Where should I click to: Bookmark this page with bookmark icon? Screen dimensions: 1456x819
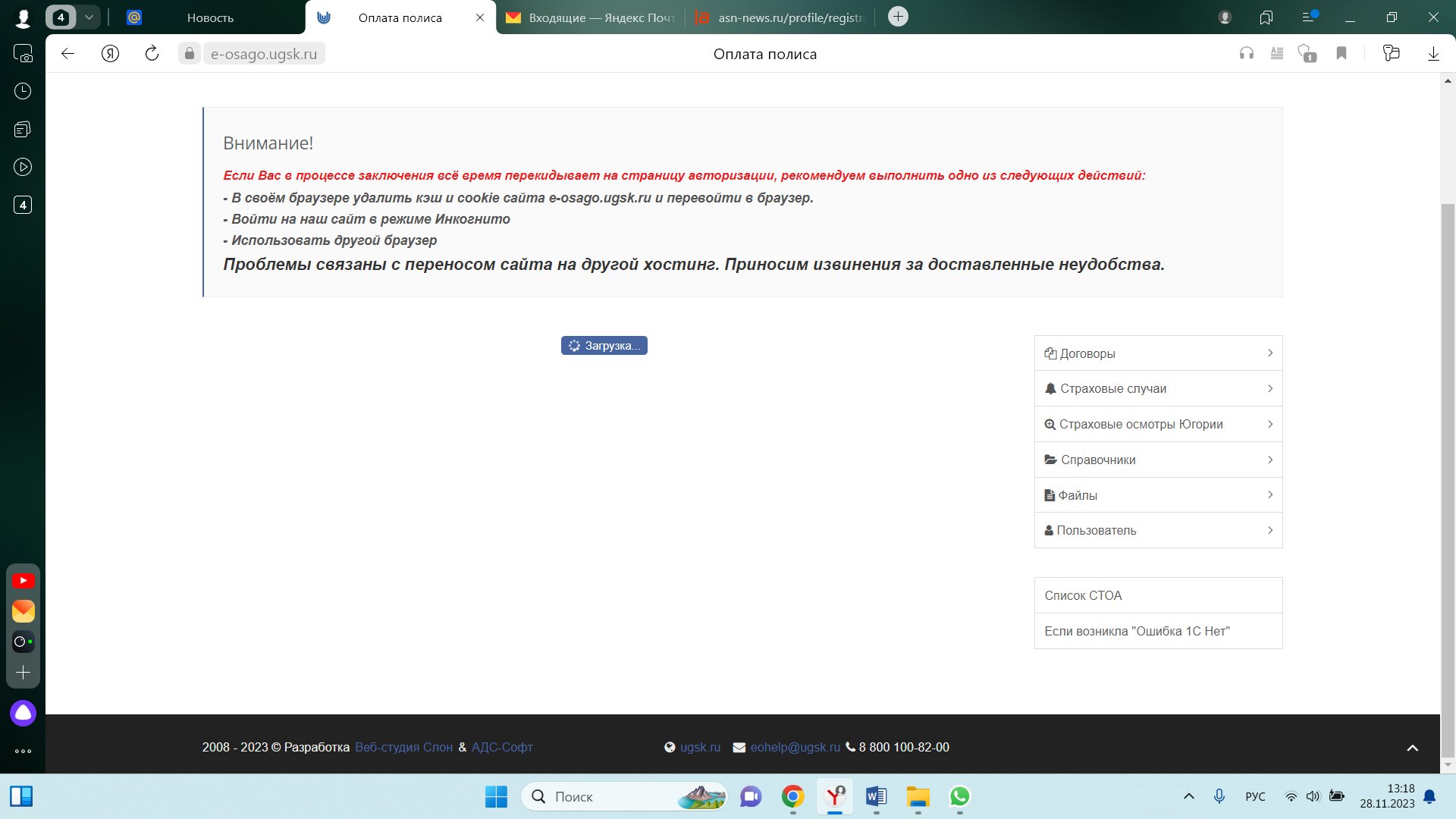pyautogui.click(x=1341, y=53)
